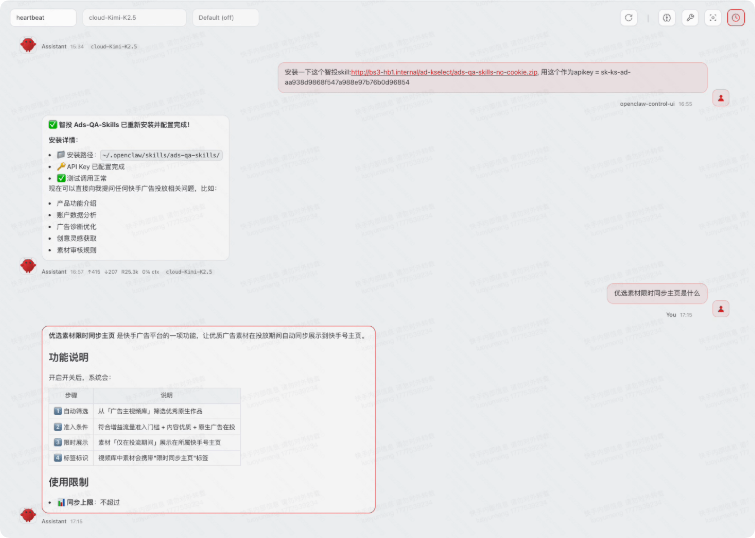The width and height of the screenshot is (755, 538).
Task: Click the red-highlighted clock icon
Action: tap(736, 18)
